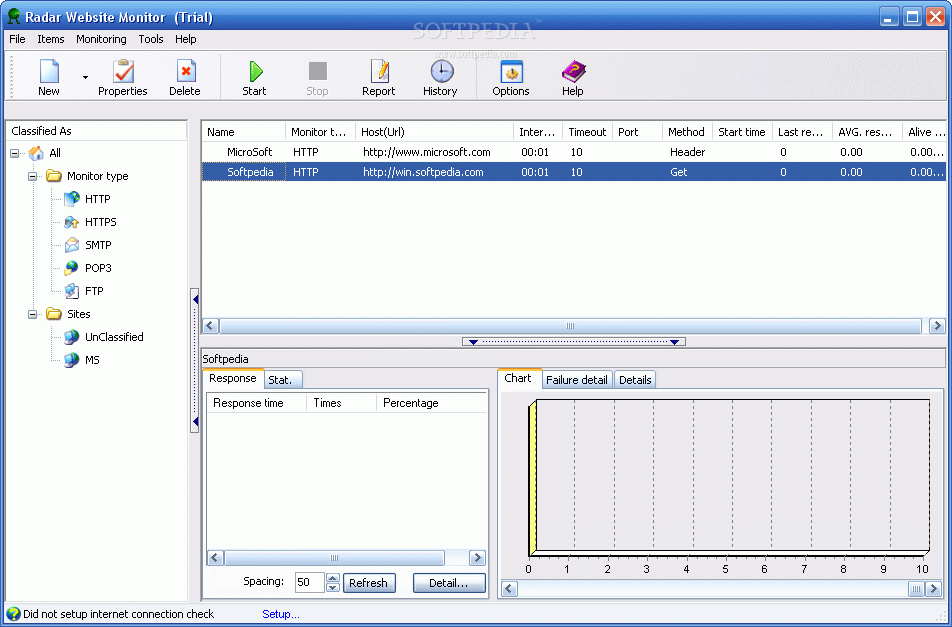Sort by the Port column header

click(x=637, y=132)
